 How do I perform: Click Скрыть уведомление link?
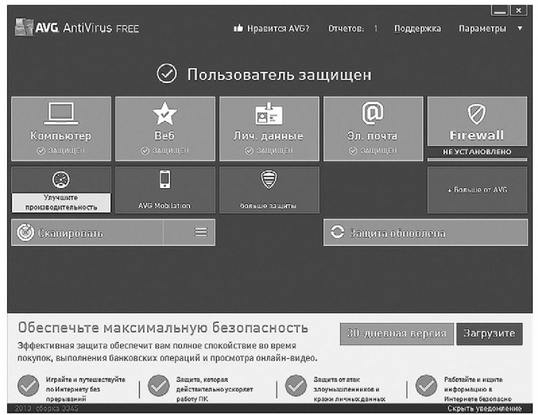tap(484, 408)
